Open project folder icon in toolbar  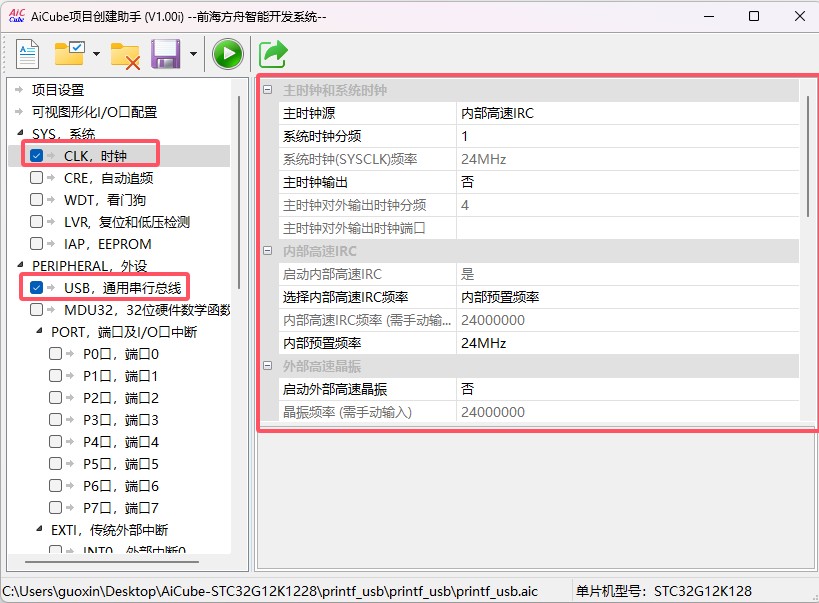(x=70, y=53)
